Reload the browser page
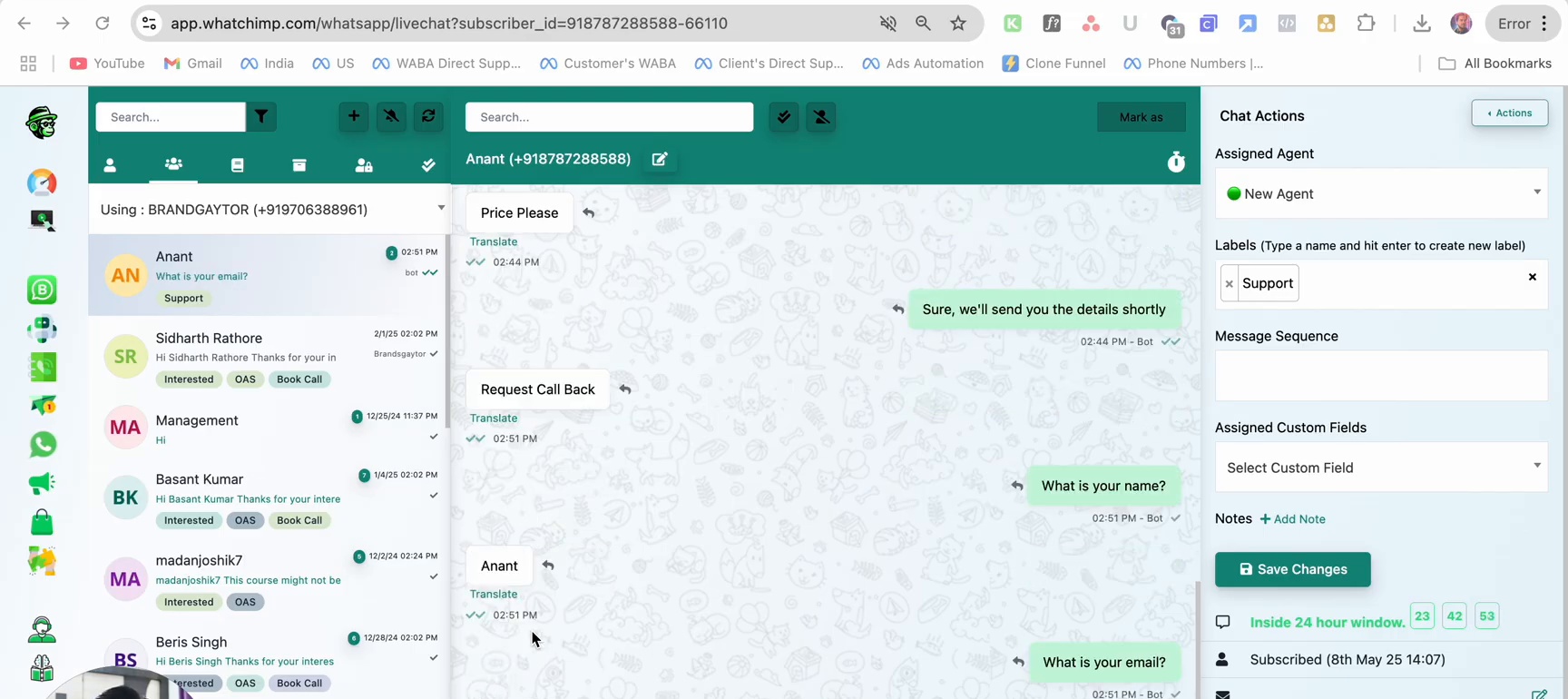 point(102,24)
